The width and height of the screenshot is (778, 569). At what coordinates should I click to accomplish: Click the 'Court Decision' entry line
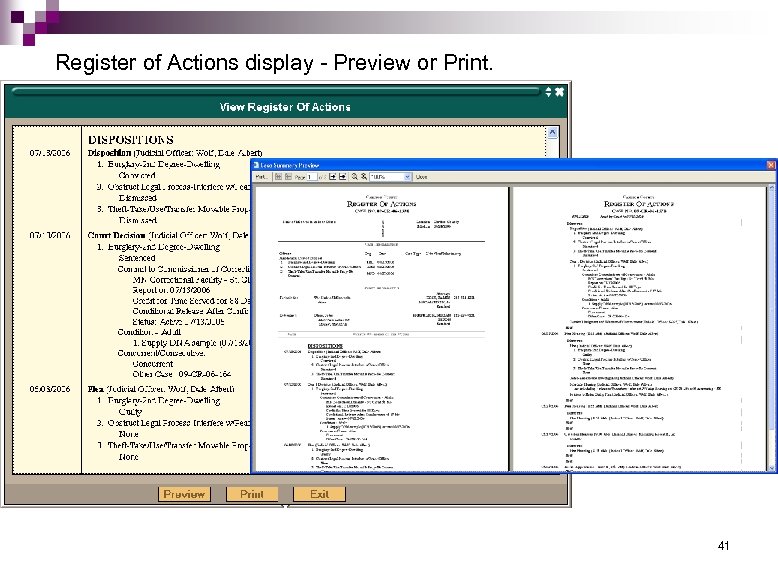pyautogui.click(x=169, y=235)
